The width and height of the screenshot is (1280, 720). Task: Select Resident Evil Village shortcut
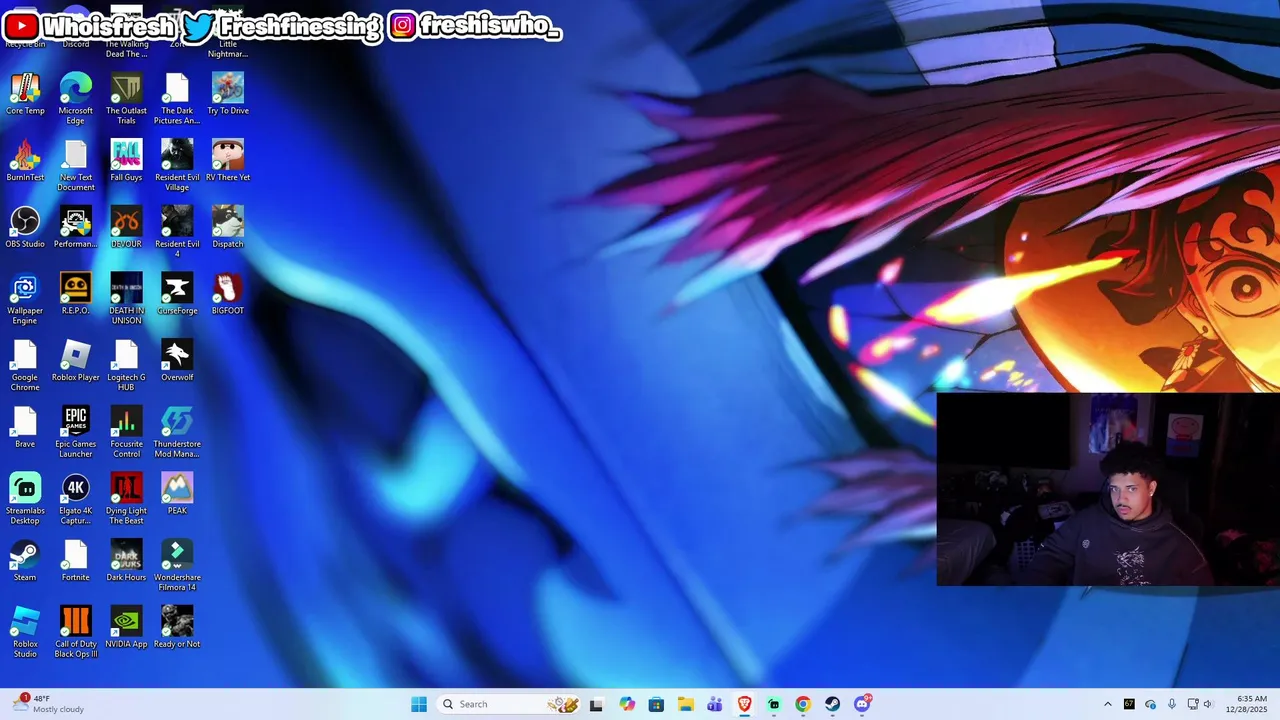(x=177, y=166)
